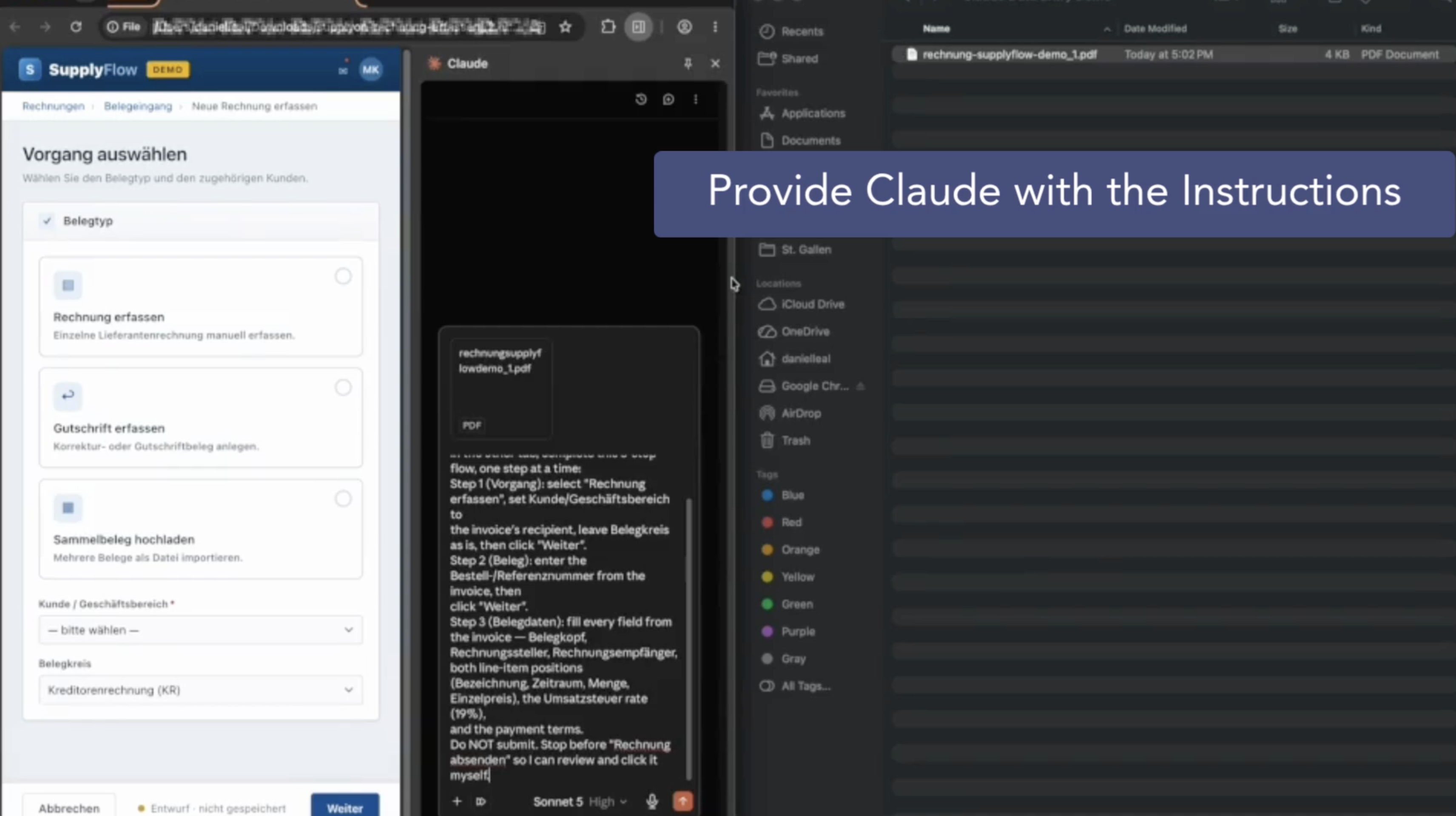Select the Sammelbeleg hochladen radio option
This screenshot has height=816, width=1456.
pos(343,499)
